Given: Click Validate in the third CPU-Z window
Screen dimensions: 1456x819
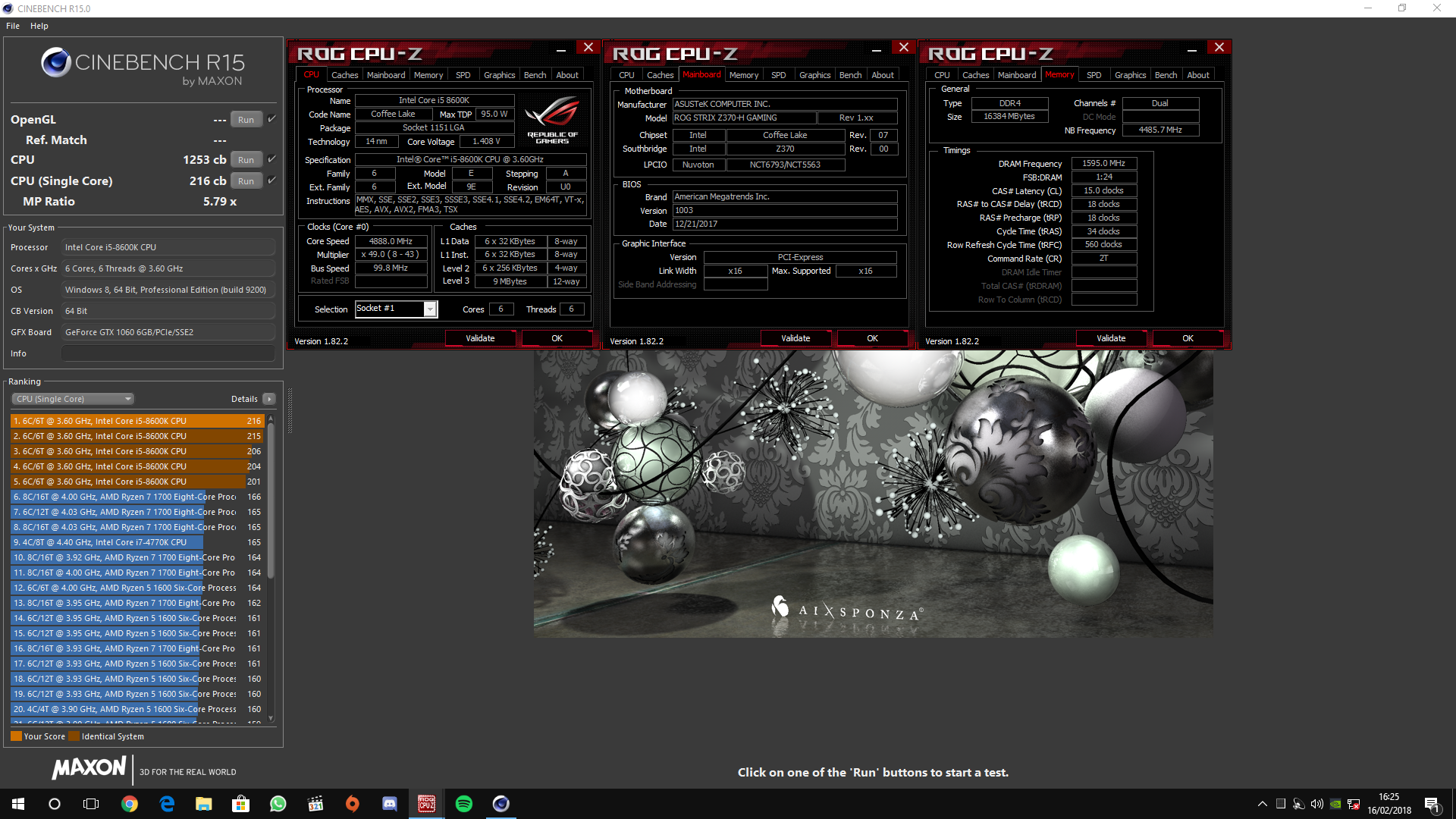Looking at the screenshot, I should click(x=1111, y=338).
